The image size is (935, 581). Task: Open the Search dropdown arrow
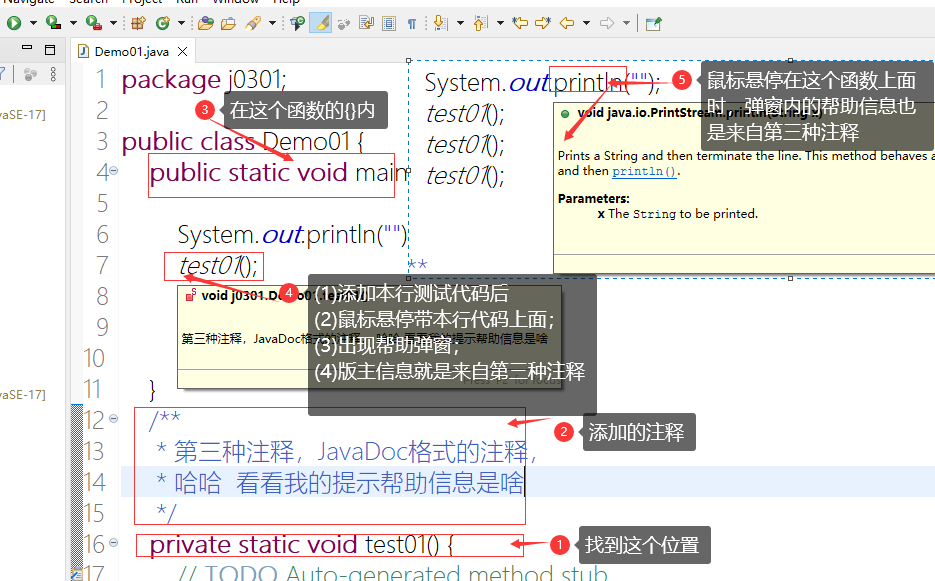coord(273,23)
